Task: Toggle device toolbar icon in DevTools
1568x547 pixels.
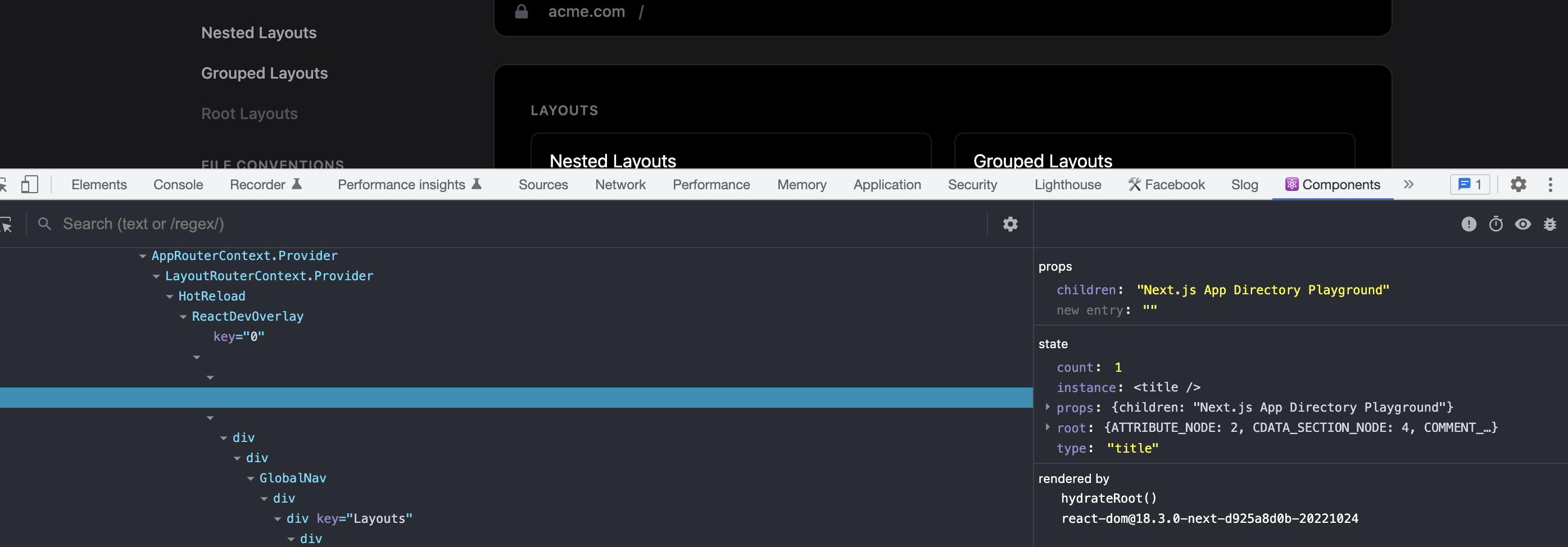Action: tap(29, 184)
